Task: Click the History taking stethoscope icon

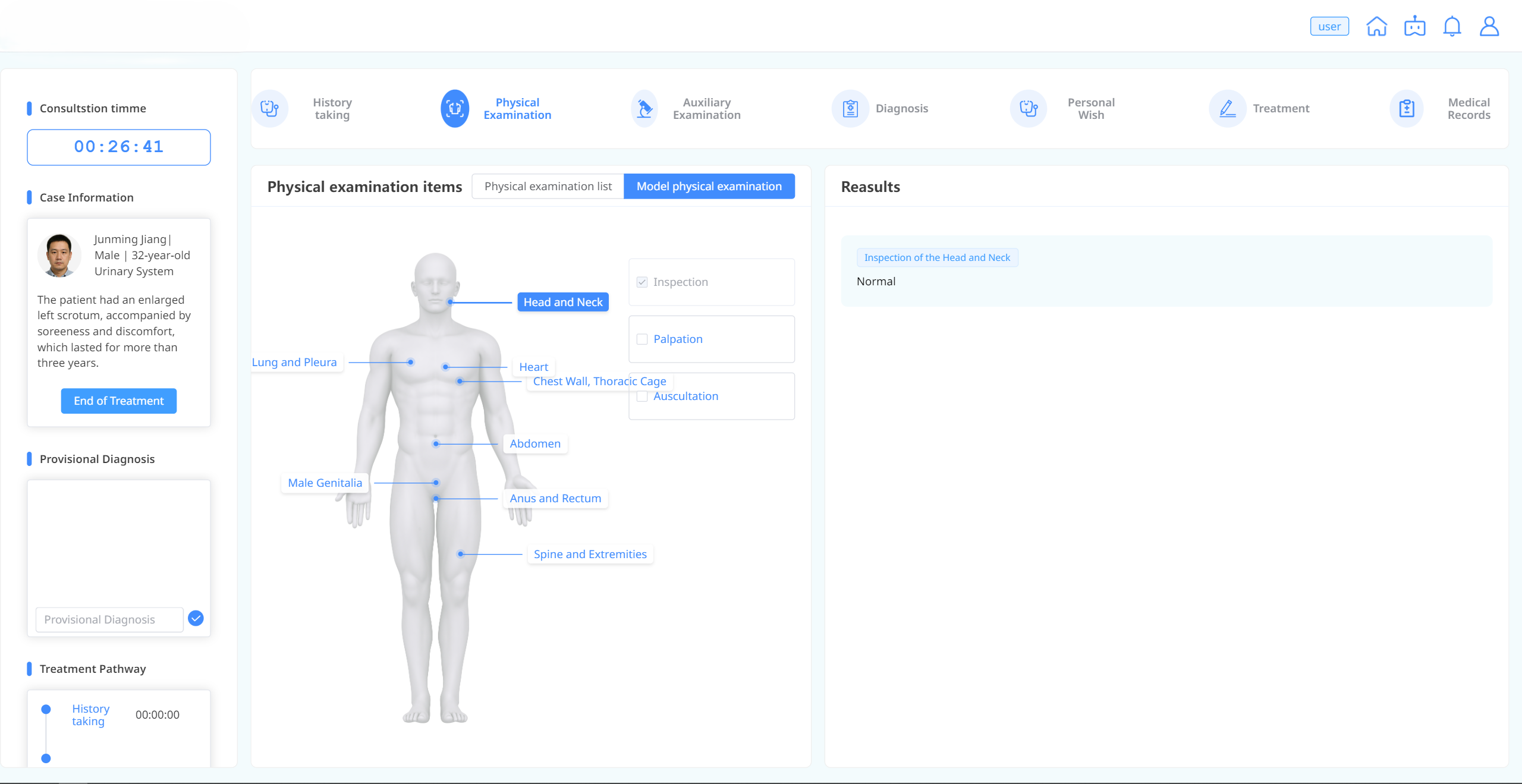Action: (x=270, y=108)
